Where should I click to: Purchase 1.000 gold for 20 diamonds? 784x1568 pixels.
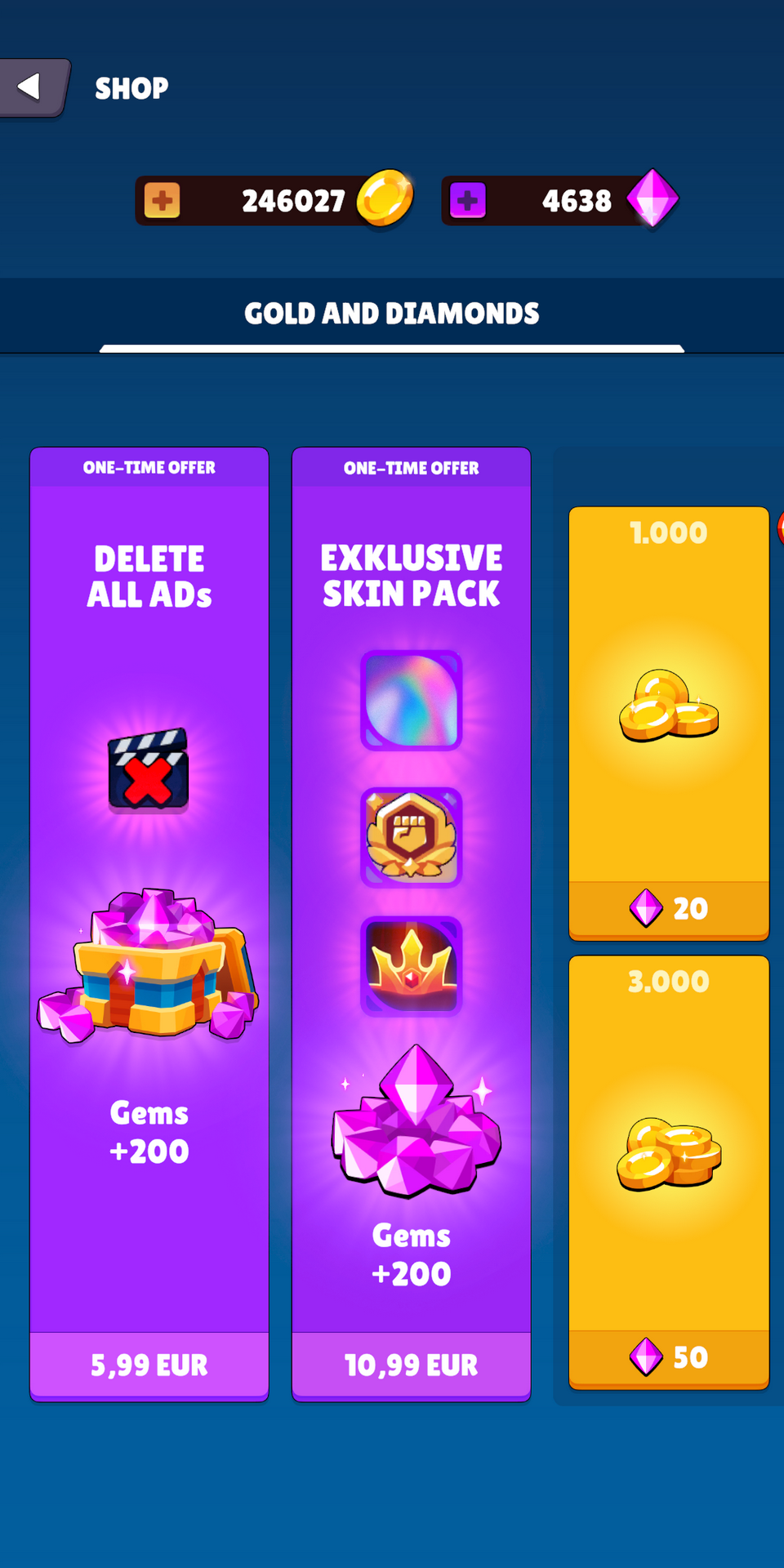[x=669, y=908]
